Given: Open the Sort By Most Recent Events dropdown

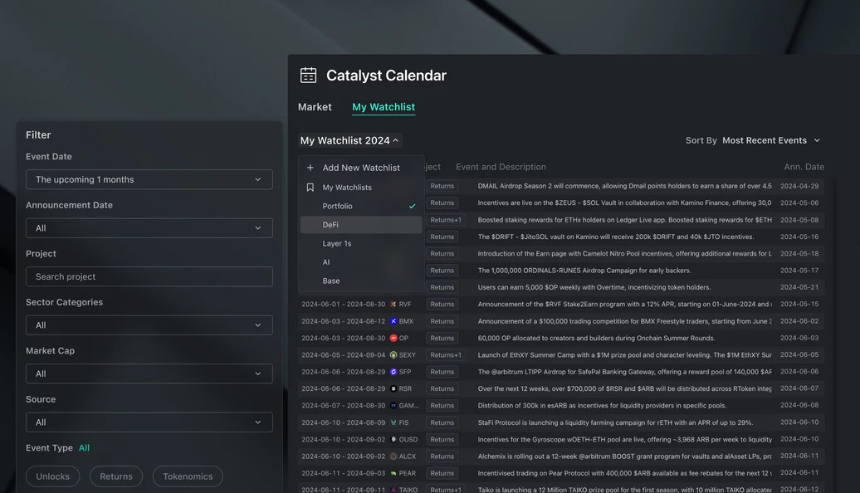Looking at the screenshot, I should [771, 141].
